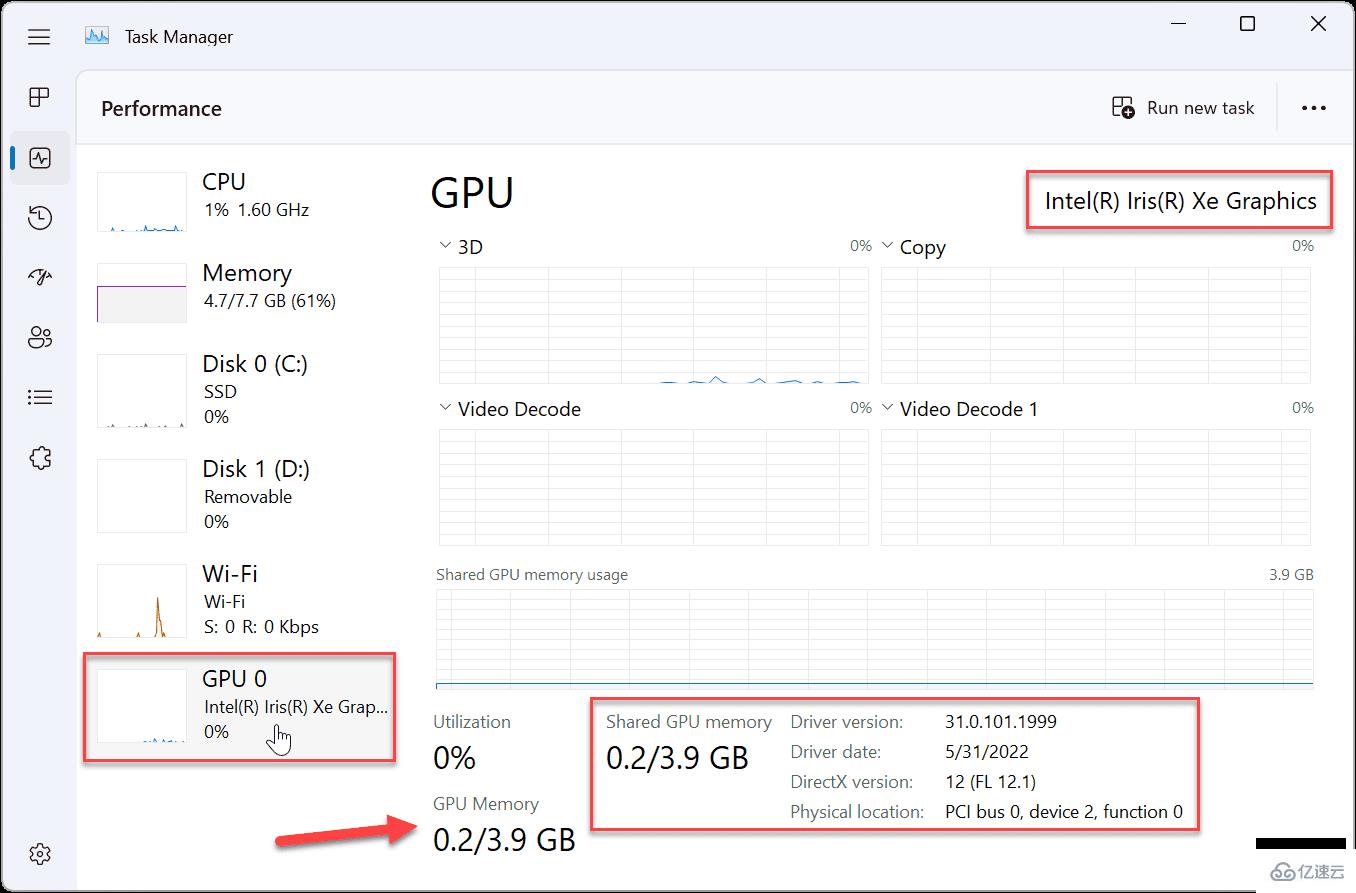The image size is (1356, 893).
Task: Click the Video Decode engine graph
Action: pos(653,487)
